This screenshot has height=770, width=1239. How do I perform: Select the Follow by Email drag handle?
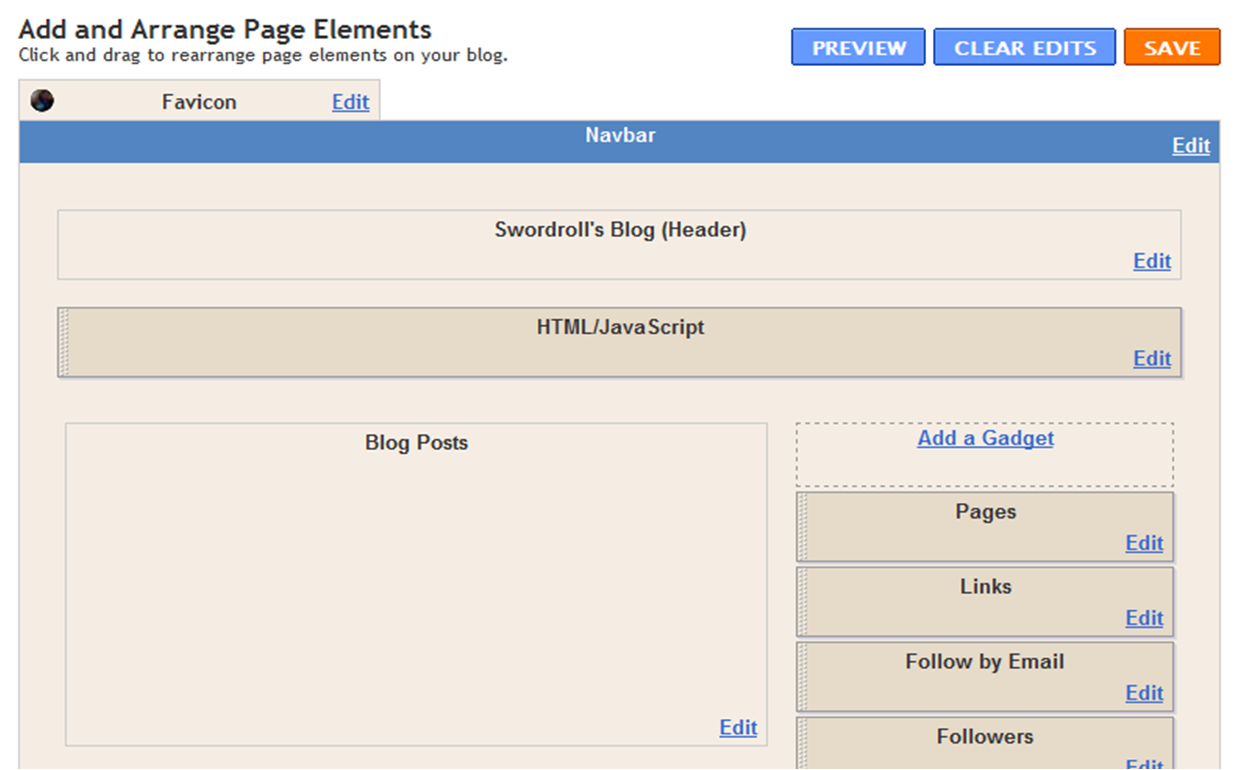pos(802,677)
